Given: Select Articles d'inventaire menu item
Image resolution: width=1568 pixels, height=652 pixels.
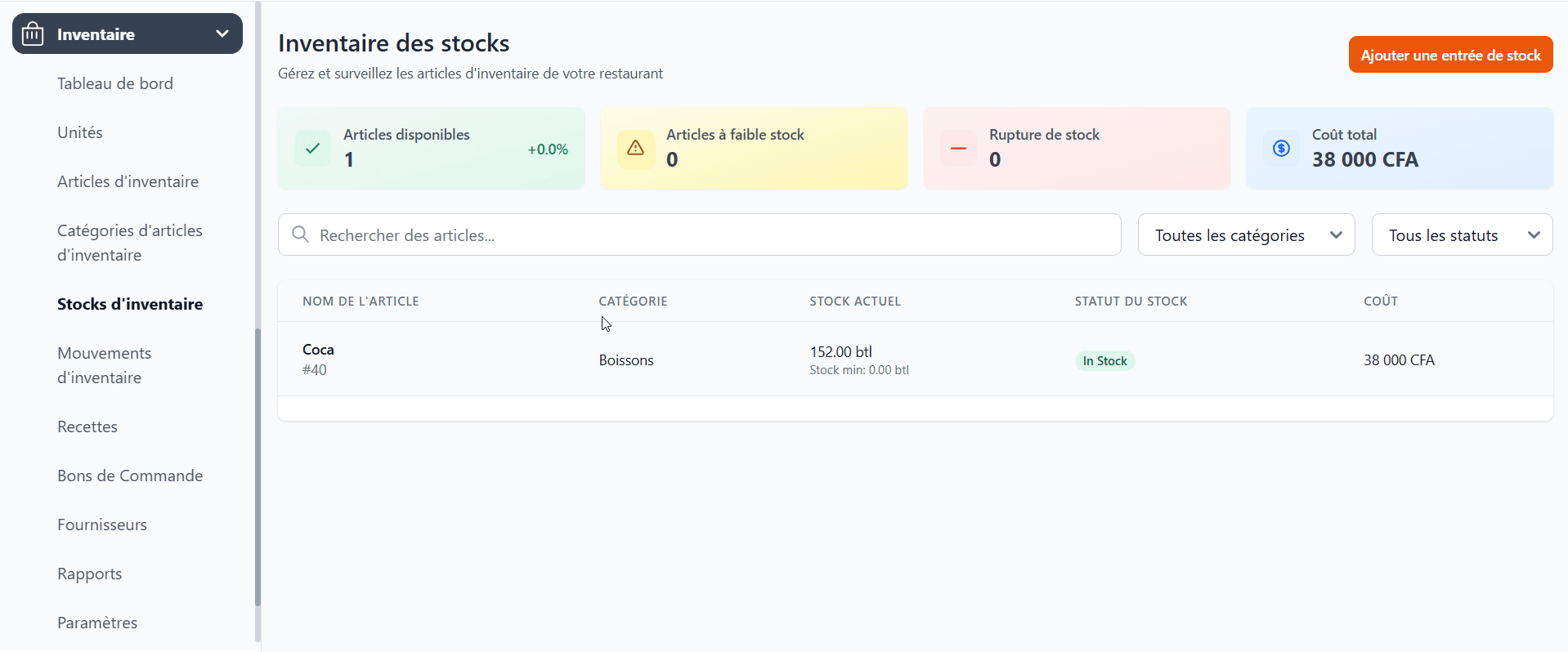Looking at the screenshot, I should pyautogui.click(x=128, y=181).
